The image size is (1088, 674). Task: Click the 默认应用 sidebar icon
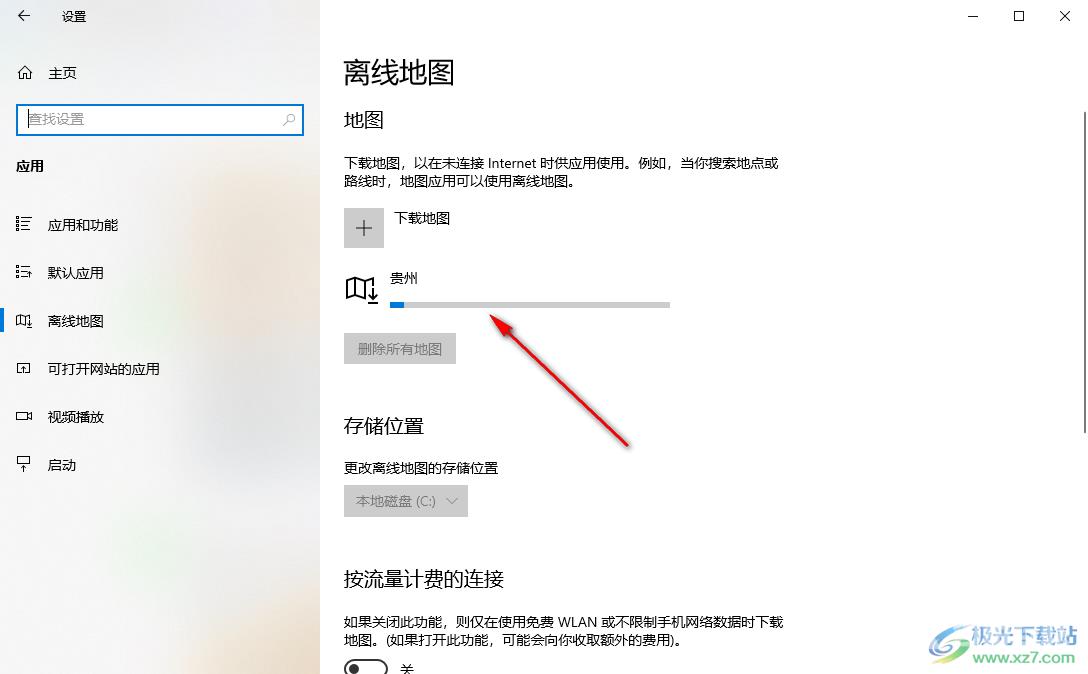pos(24,272)
